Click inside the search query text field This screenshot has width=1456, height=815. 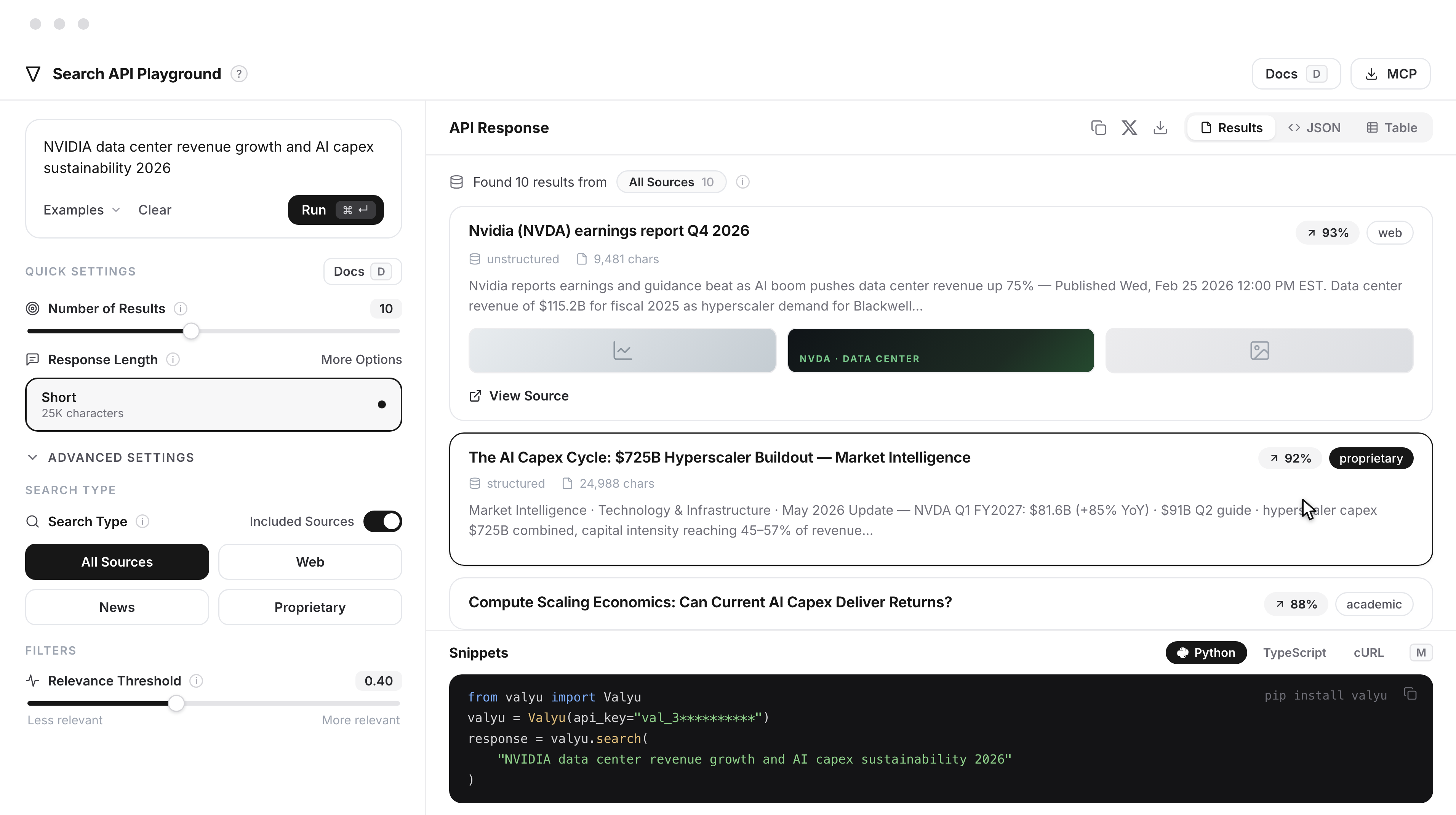(214, 157)
